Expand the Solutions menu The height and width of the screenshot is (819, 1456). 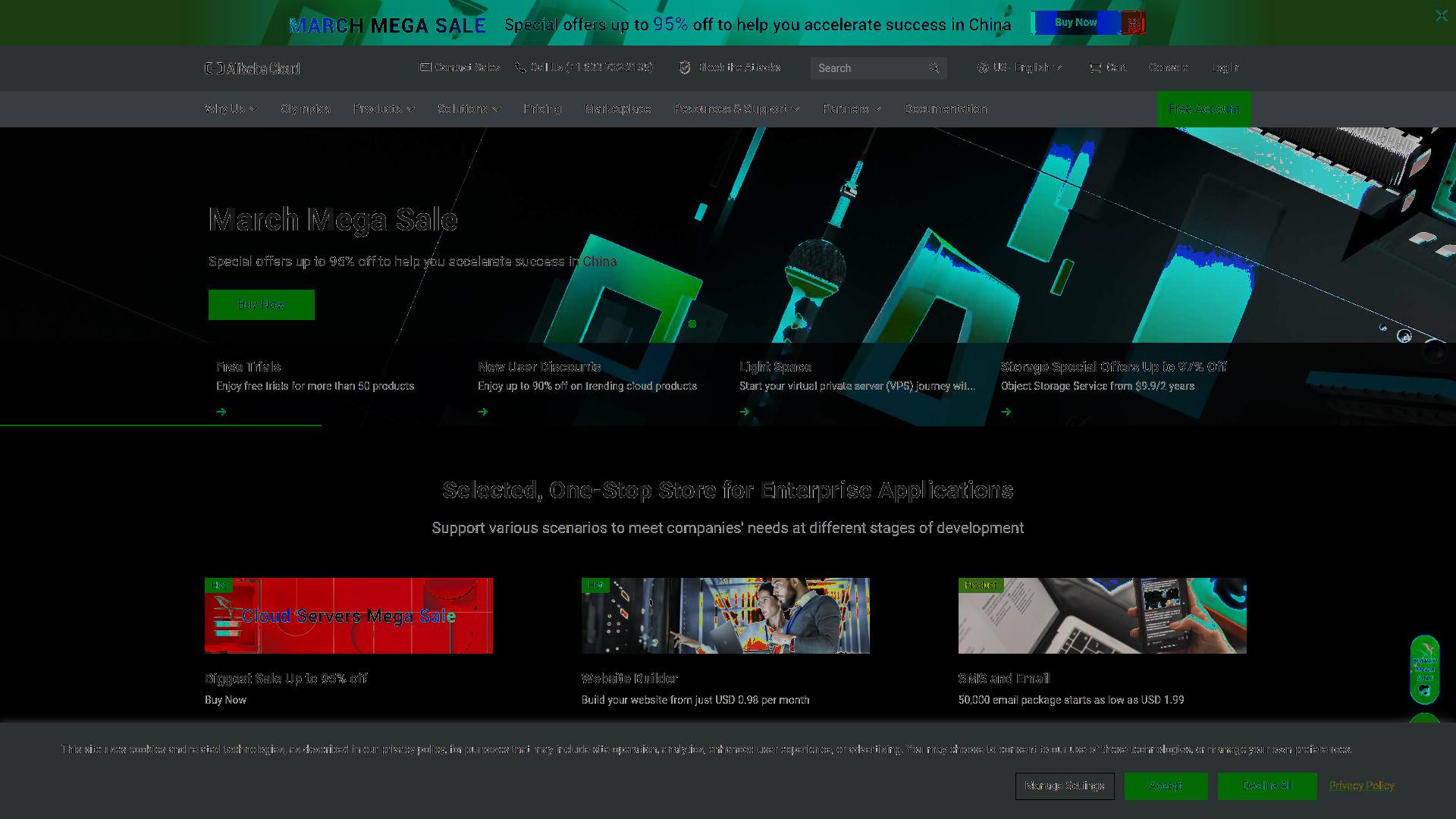pos(469,108)
